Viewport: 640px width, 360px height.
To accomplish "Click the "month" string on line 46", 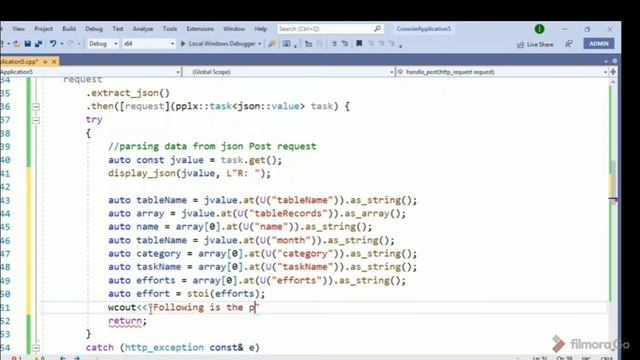I will 291,240.
